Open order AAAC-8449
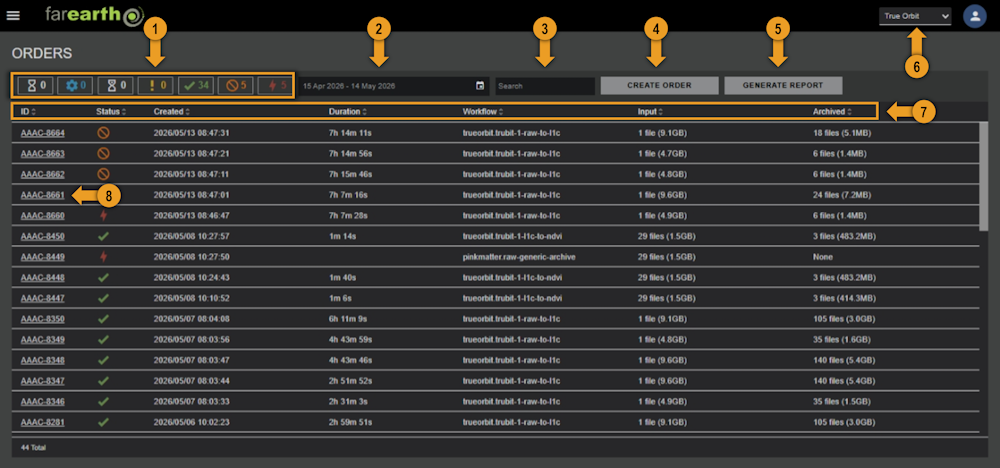 point(43,257)
